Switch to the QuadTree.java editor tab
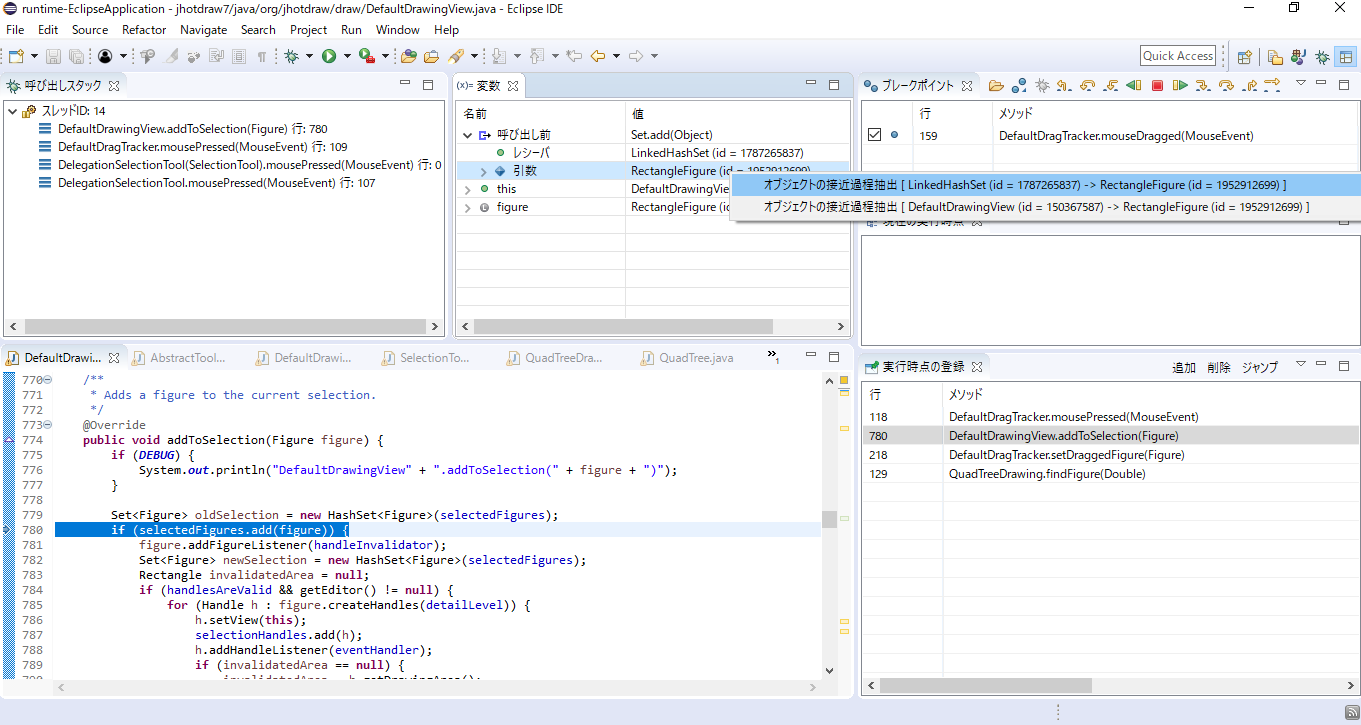 [686, 358]
